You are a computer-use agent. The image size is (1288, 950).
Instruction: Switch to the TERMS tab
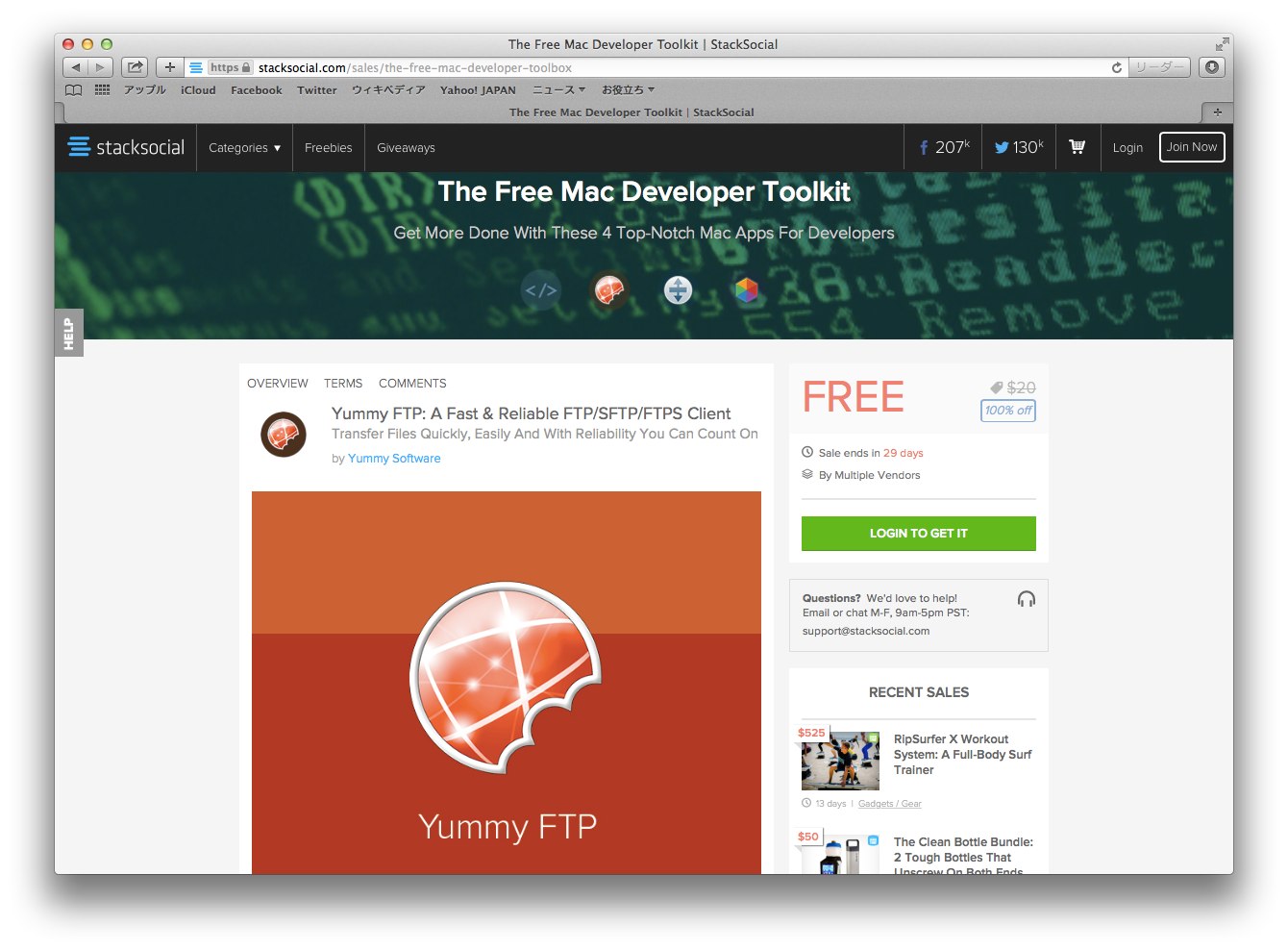pyautogui.click(x=343, y=384)
